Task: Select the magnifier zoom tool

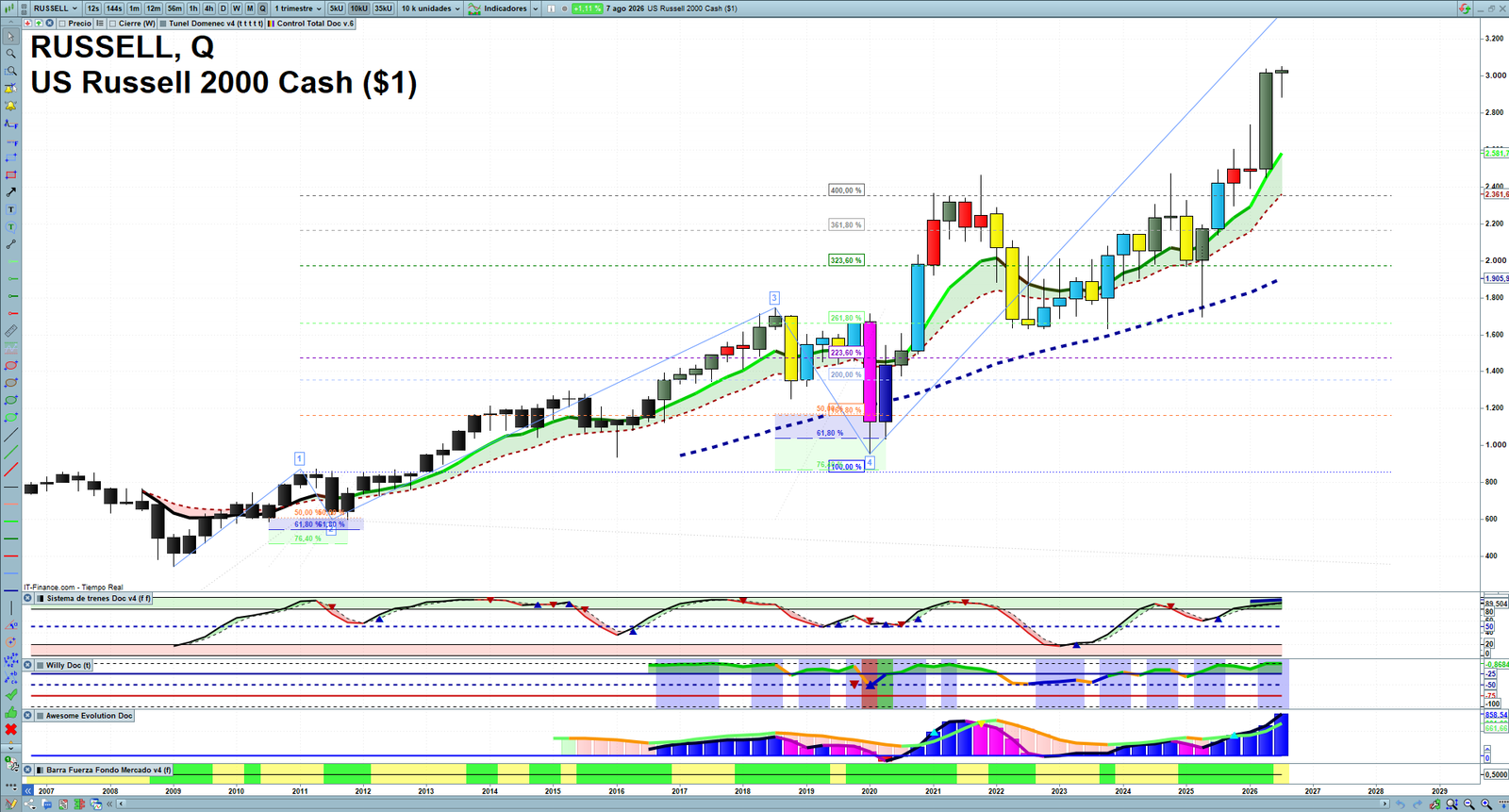Action: (10, 54)
